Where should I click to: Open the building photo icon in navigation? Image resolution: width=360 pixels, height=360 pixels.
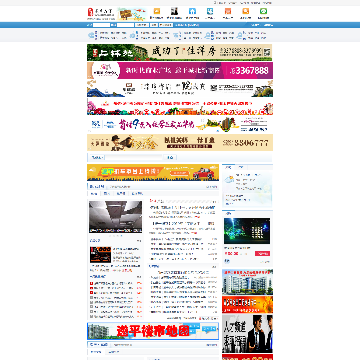(x=174, y=11)
